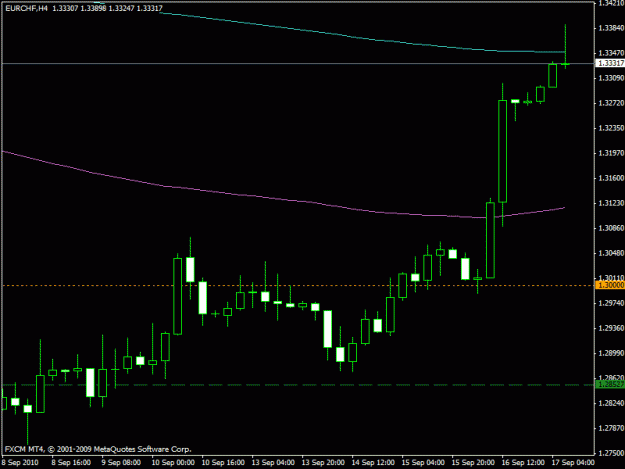The height and width of the screenshot is (469, 625).
Task: Select the green dashed horizontal line
Action: pyautogui.click(x=298, y=385)
